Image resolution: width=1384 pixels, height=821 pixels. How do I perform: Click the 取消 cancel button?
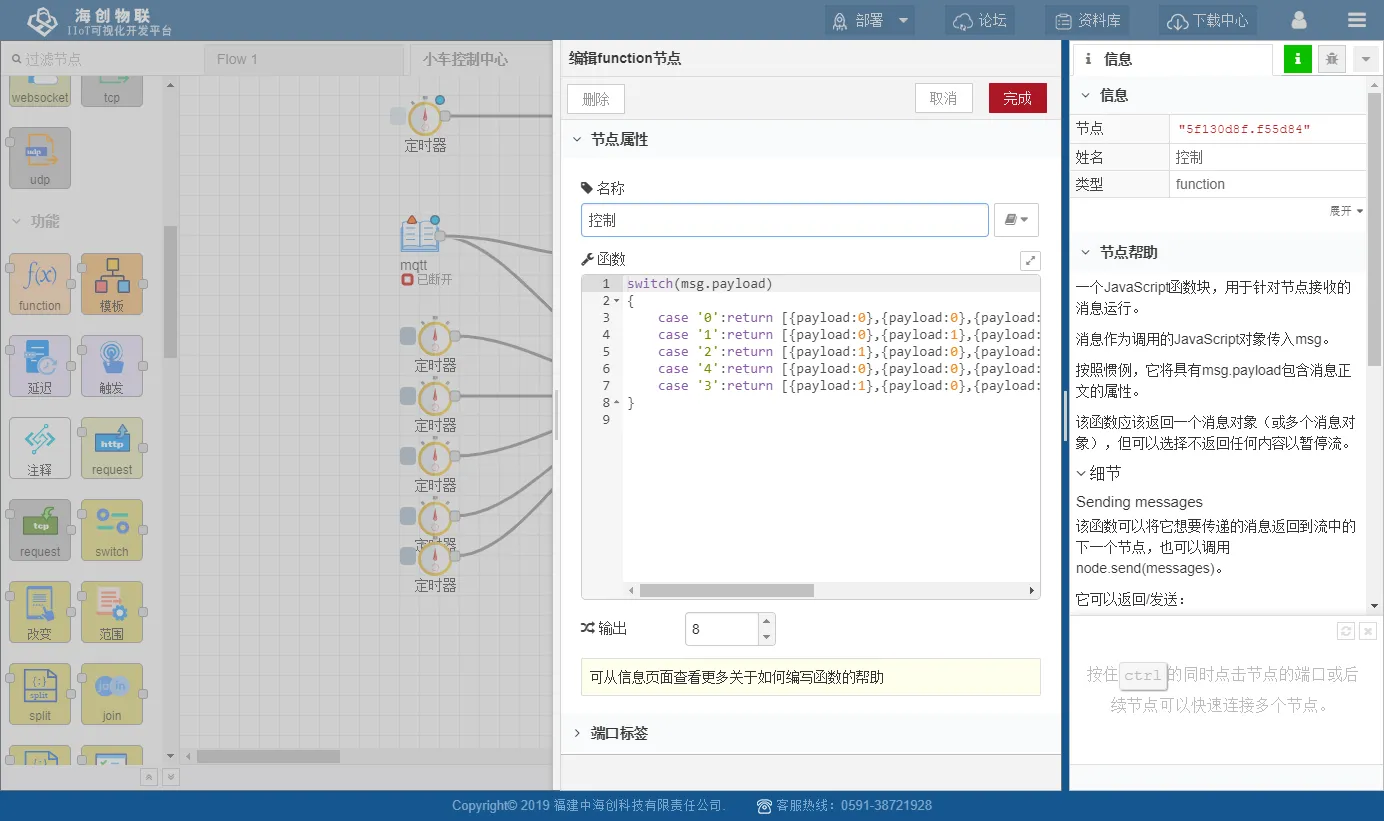click(x=943, y=98)
